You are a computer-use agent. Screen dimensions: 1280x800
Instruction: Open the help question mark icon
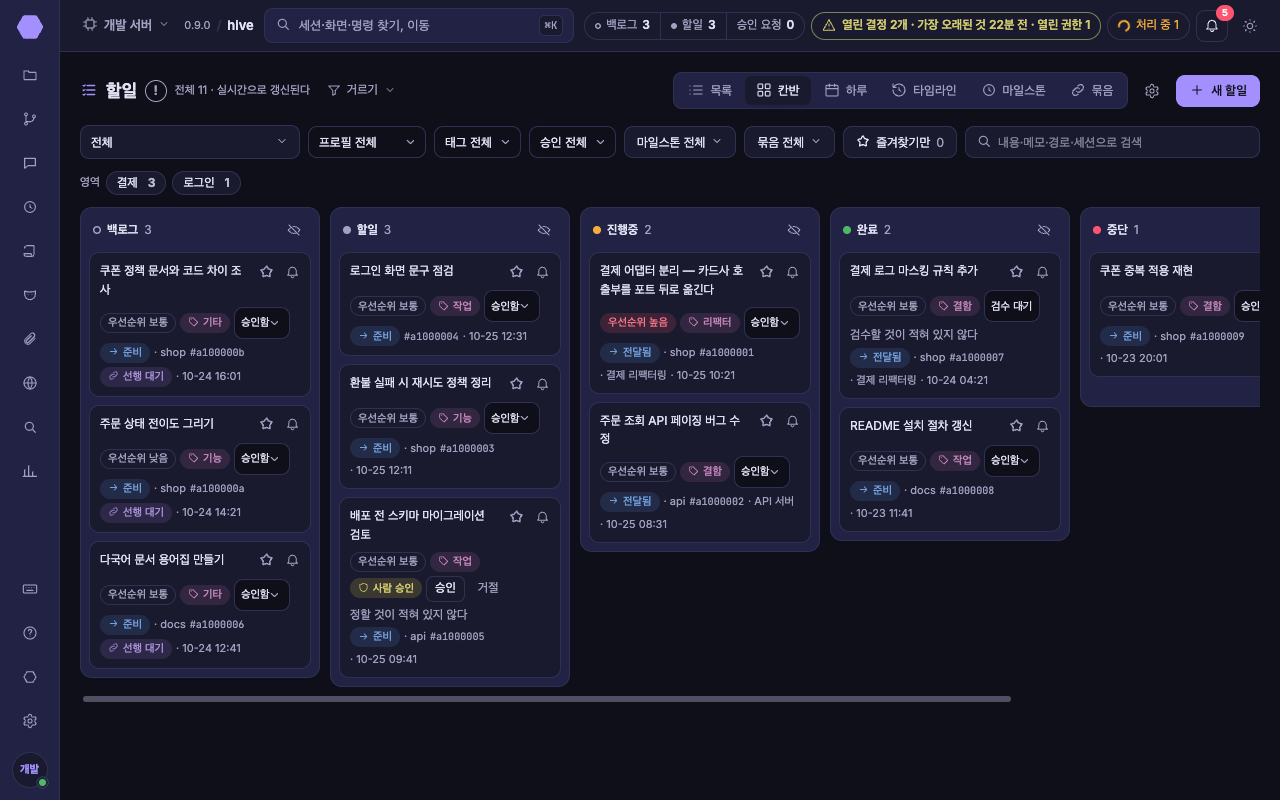tap(30, 633)
